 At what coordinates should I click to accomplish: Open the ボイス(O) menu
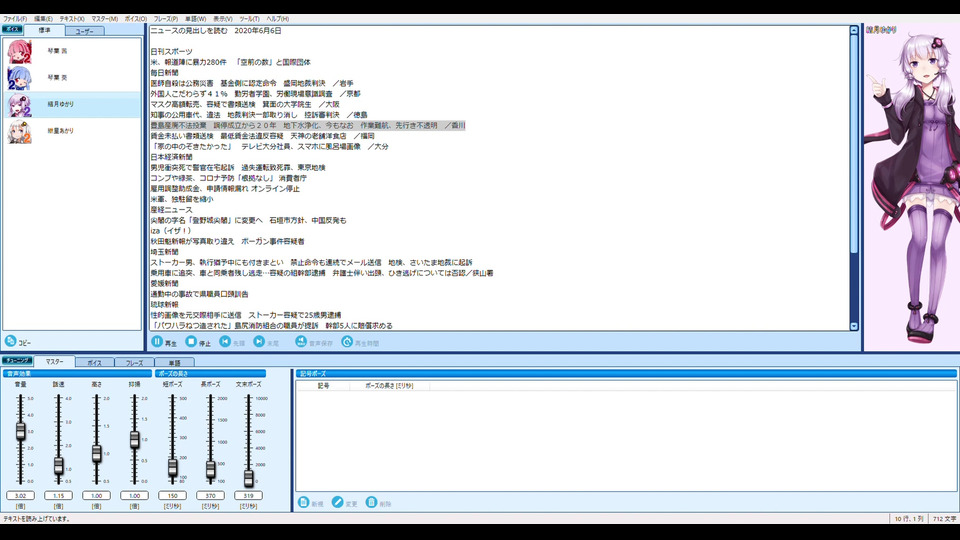pos(135,19)
